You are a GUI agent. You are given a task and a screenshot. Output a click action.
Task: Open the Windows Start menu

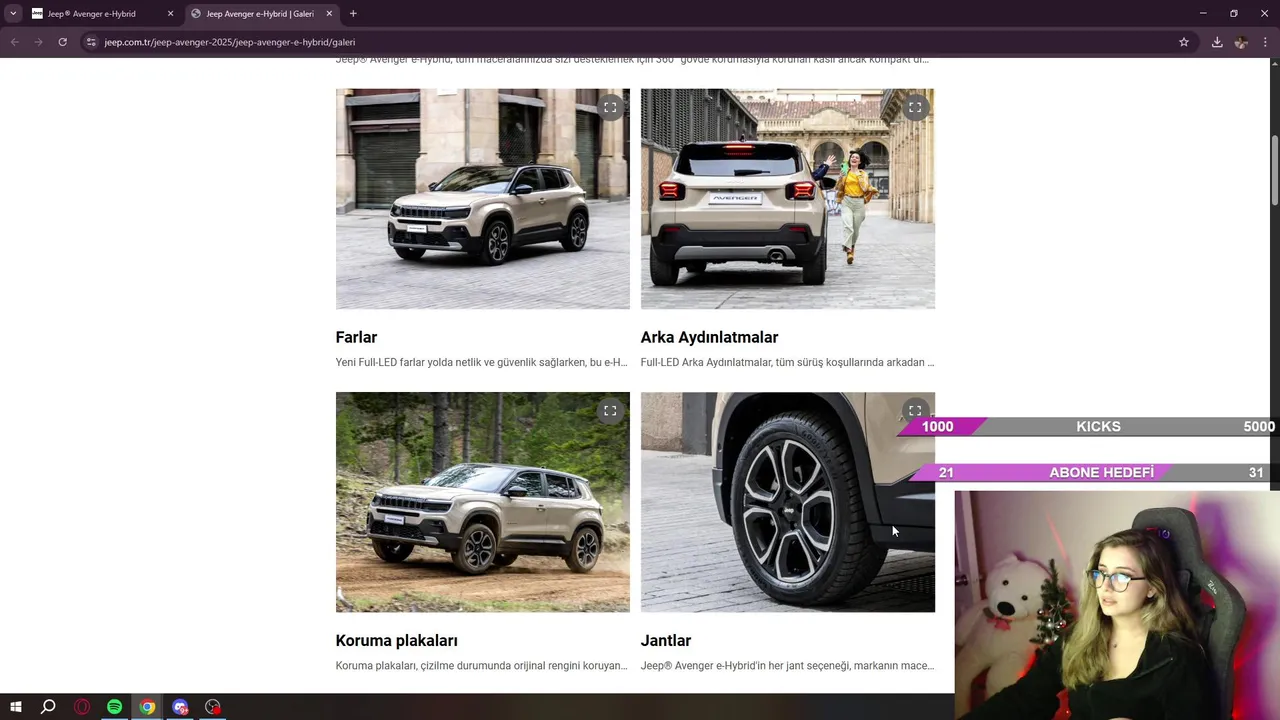16,707
